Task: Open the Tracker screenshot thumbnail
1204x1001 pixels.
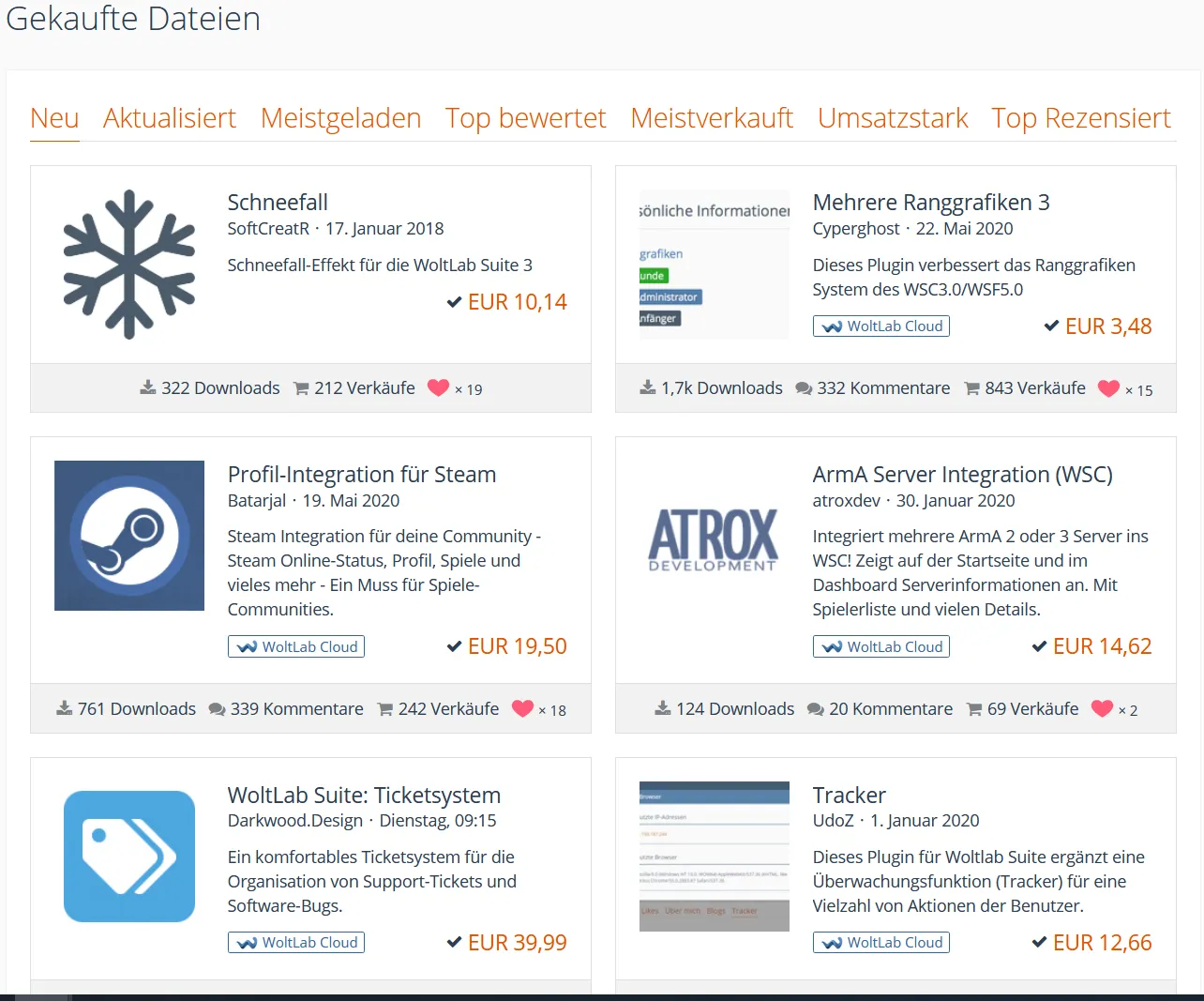Action: point(714,857)
